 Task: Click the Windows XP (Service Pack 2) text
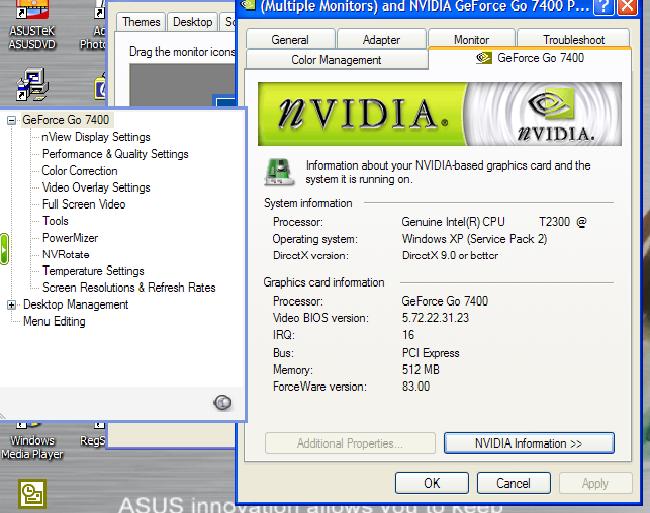(475, 239)
